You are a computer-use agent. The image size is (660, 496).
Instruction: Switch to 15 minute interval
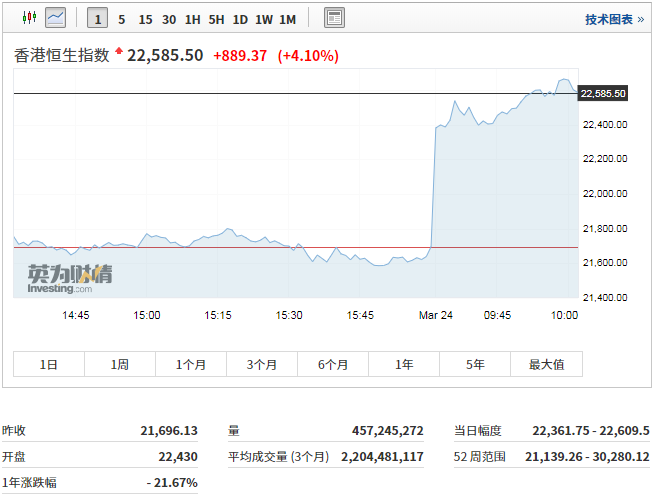click(x=146, y=19)
